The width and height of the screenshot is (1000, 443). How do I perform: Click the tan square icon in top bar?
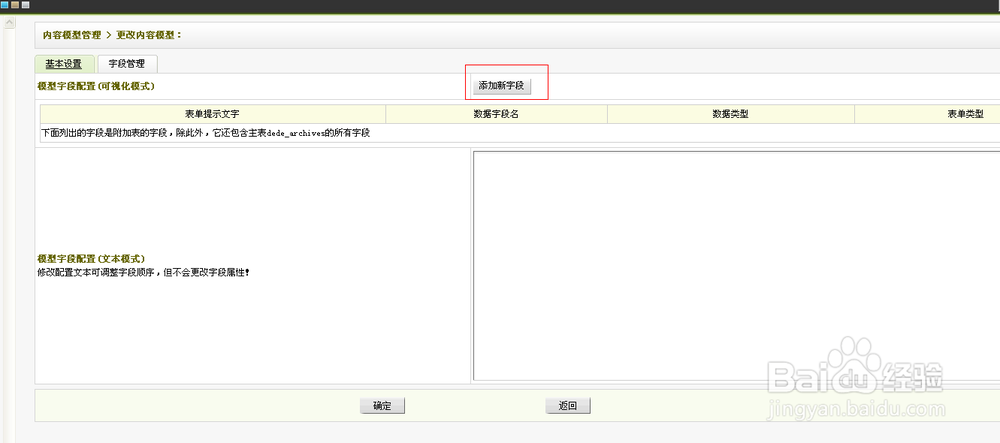tap(15, 4)
